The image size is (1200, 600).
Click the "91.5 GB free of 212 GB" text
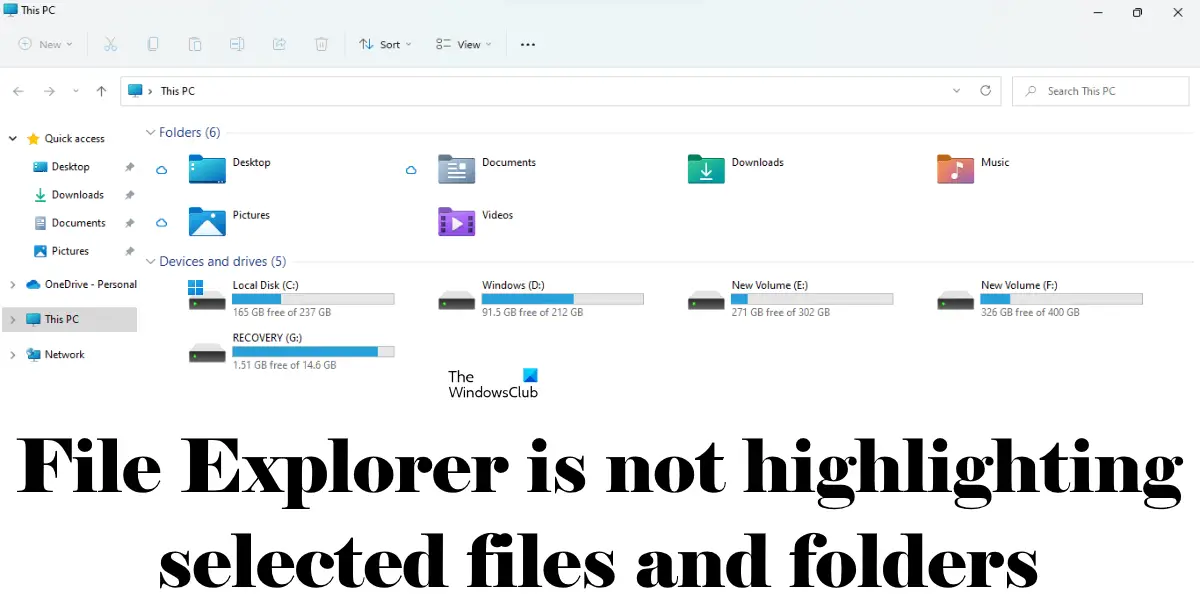(x=533, y=313)
